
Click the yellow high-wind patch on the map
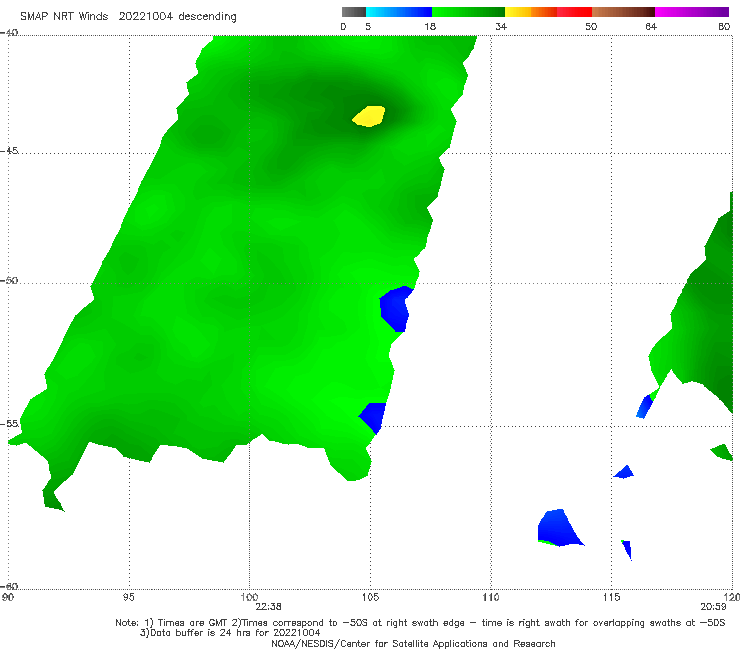click(x=369, y=116)
